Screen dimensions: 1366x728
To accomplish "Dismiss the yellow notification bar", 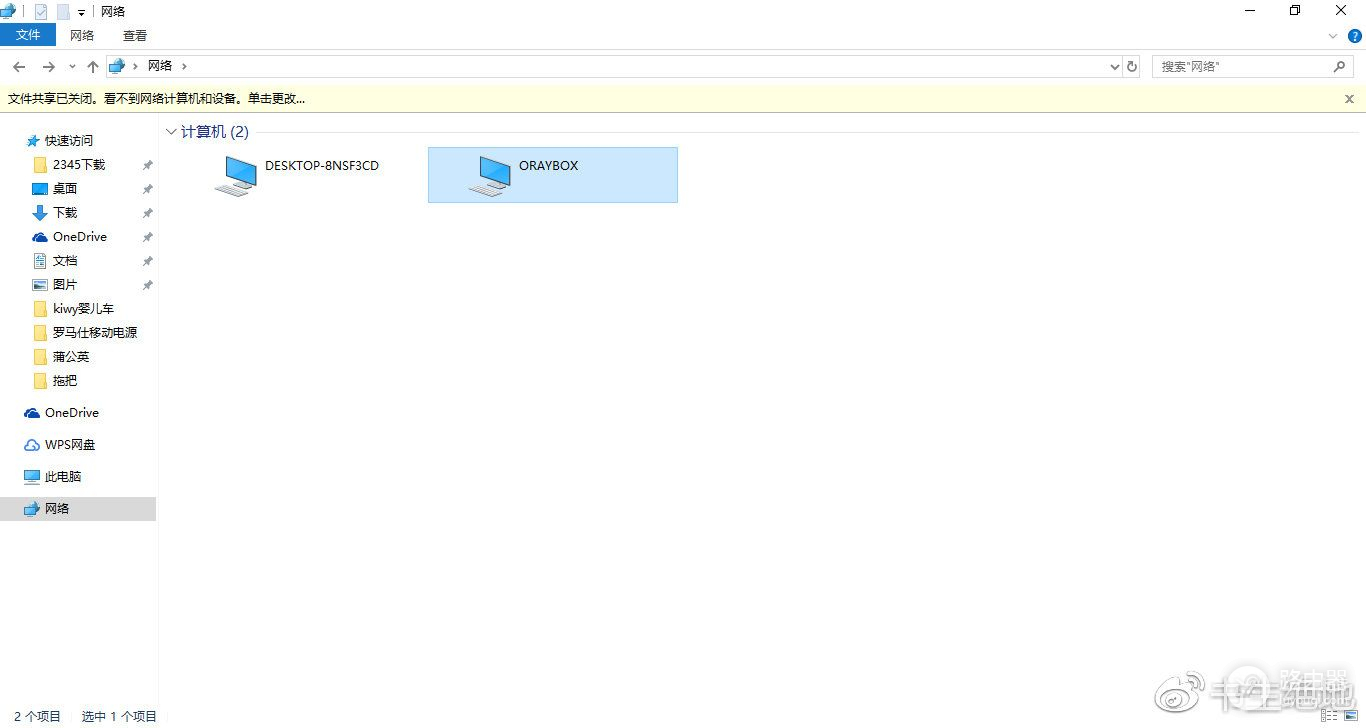I will pos(1349,98).
